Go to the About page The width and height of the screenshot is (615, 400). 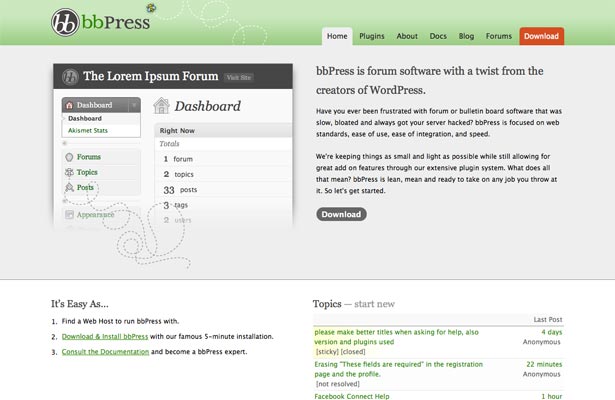[x=407, y=36]
